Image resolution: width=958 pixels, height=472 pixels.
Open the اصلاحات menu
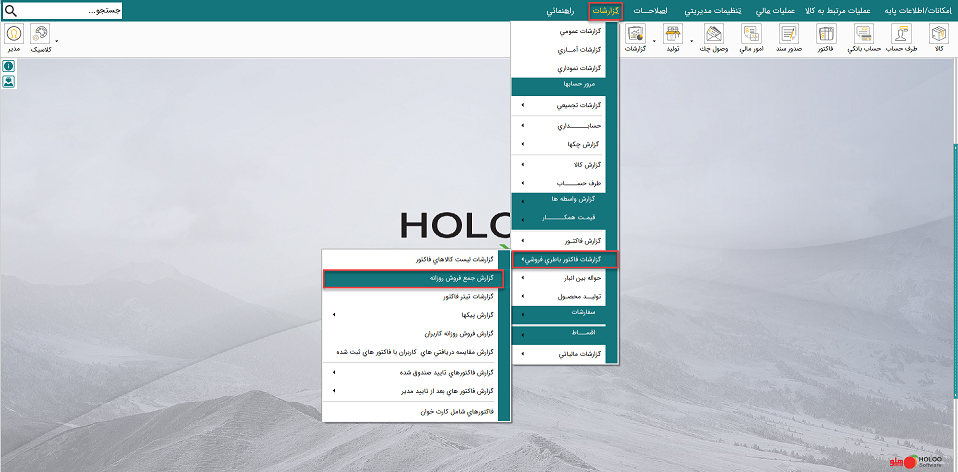[651, 10]
